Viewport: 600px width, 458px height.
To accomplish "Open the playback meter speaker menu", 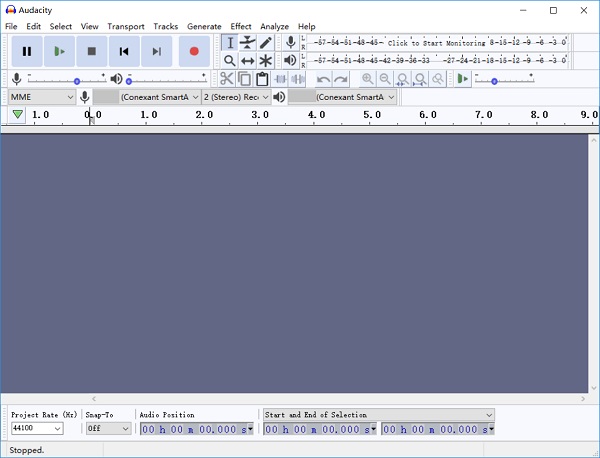I will tap(291, 60).
